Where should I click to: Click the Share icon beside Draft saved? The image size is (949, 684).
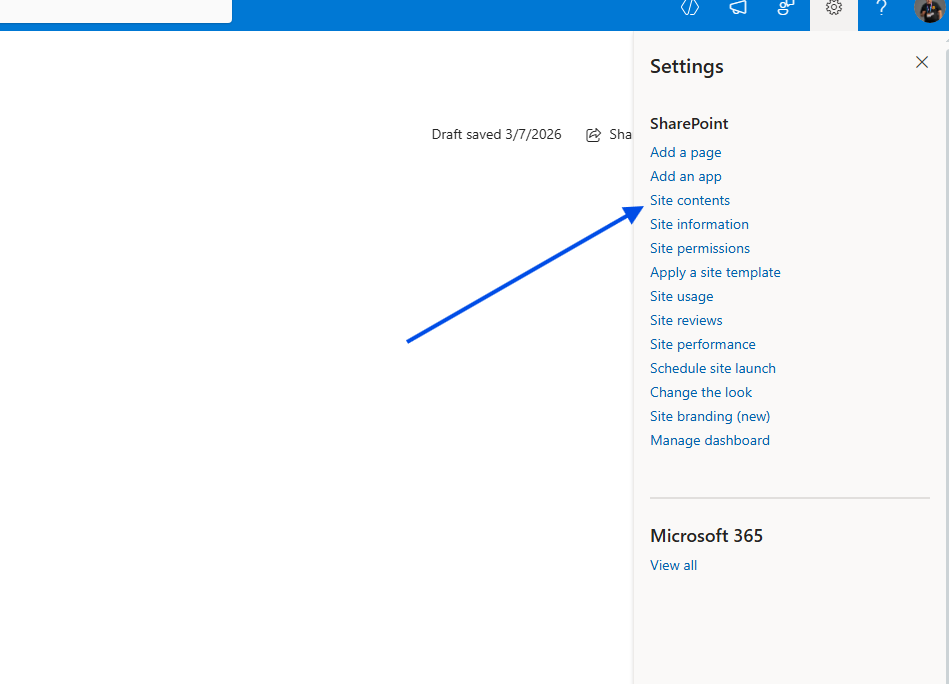pos(594,135)
